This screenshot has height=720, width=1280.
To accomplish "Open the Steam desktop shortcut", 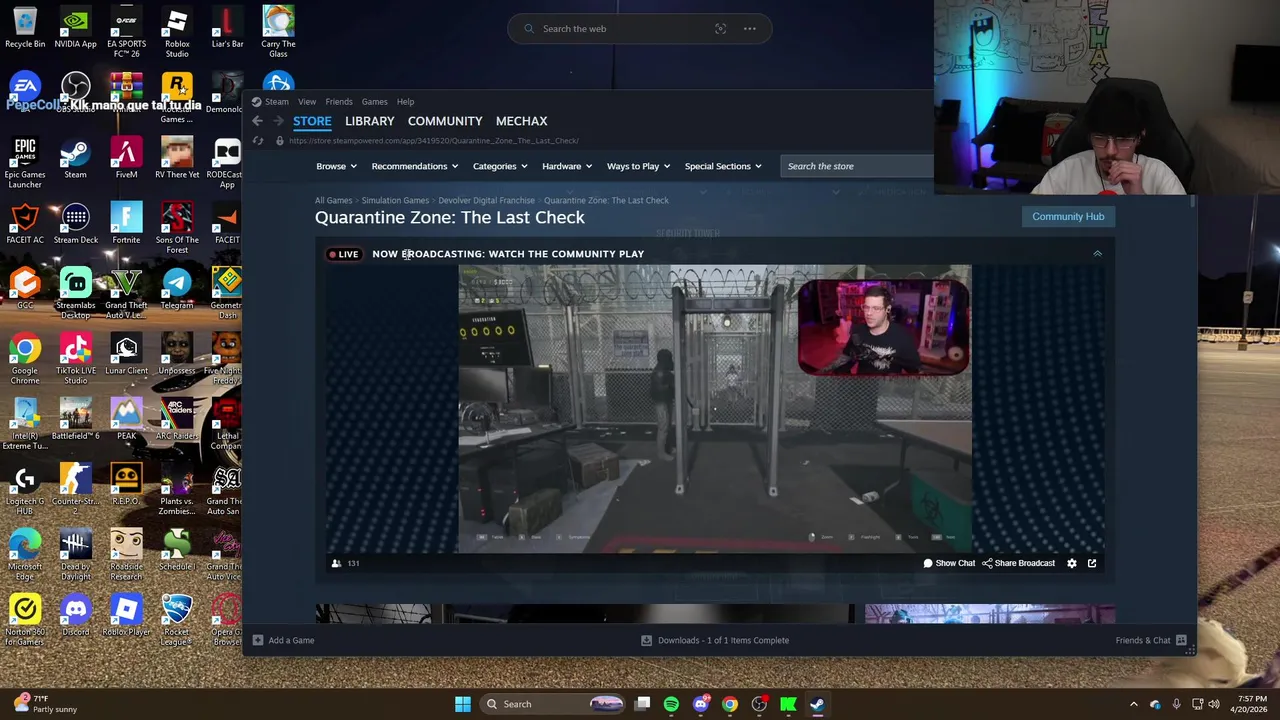I will coord(75,160).
